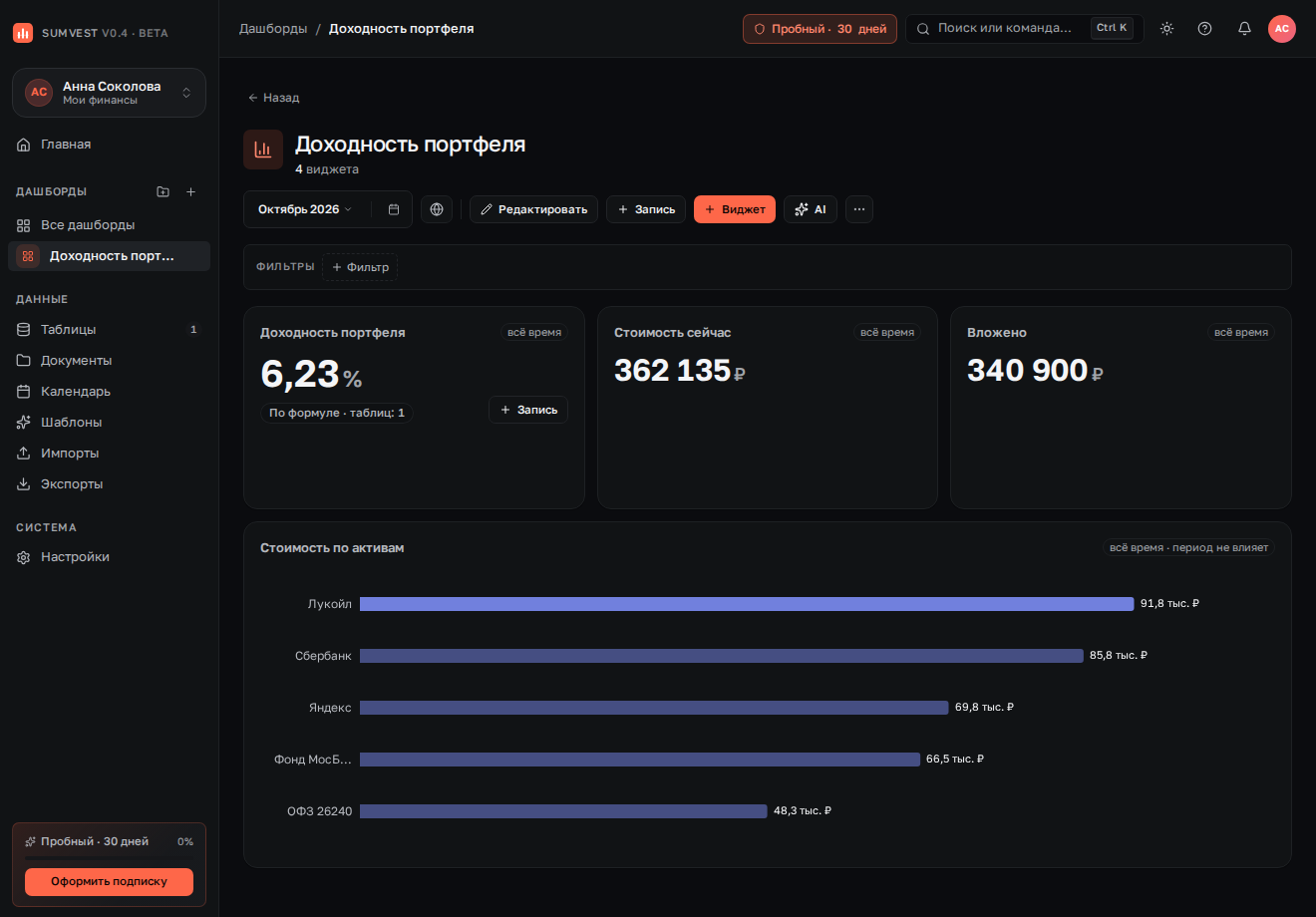
Task: Open the help question mark icon
Action: pyautogui.click(x=1204, y=29)
